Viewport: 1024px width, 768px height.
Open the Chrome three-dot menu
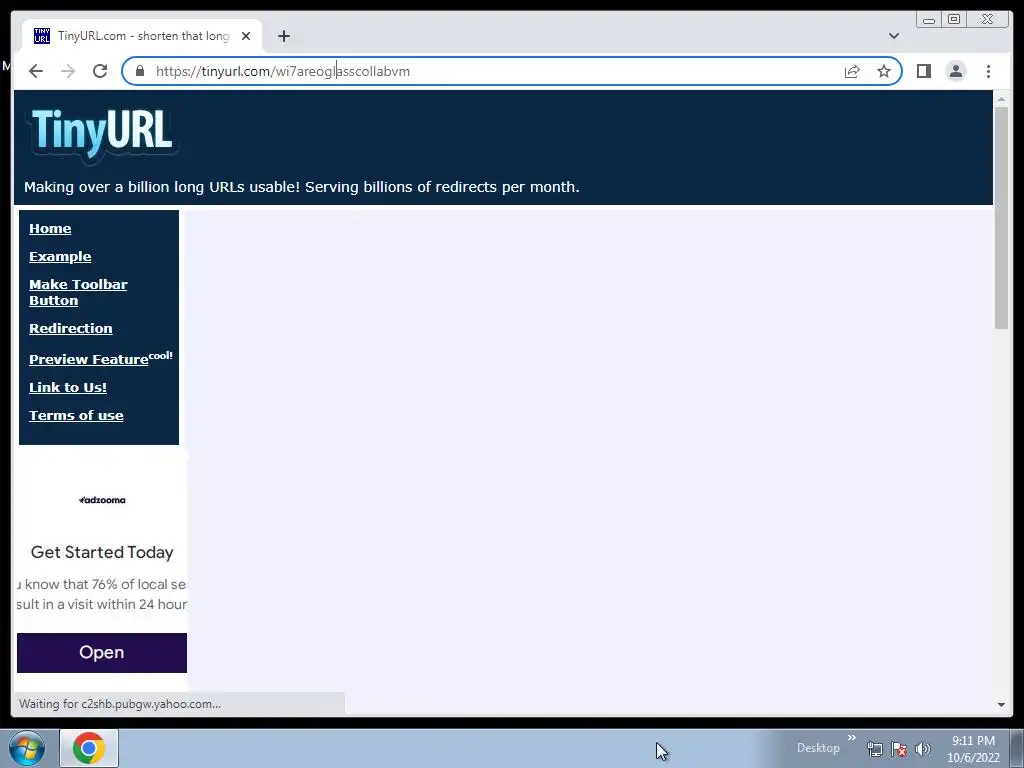[x=988, y=71]
